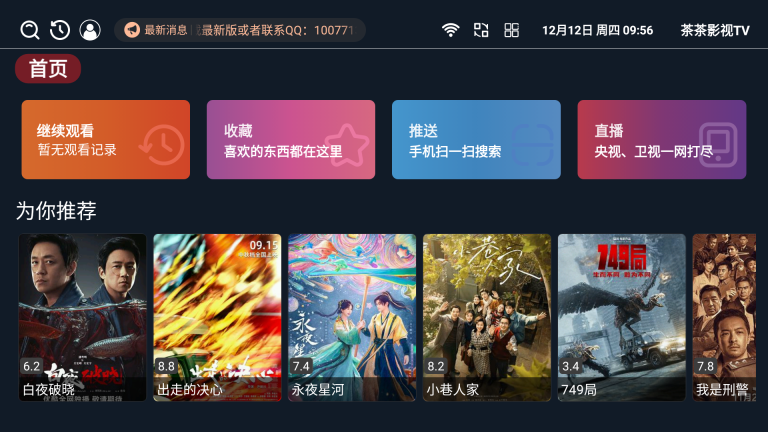Image resolution: width=768 pixels, height=432 pixels.
Task: Select the 出走的决心 poster
Action: pyautogui.click(x=217, y=317)
